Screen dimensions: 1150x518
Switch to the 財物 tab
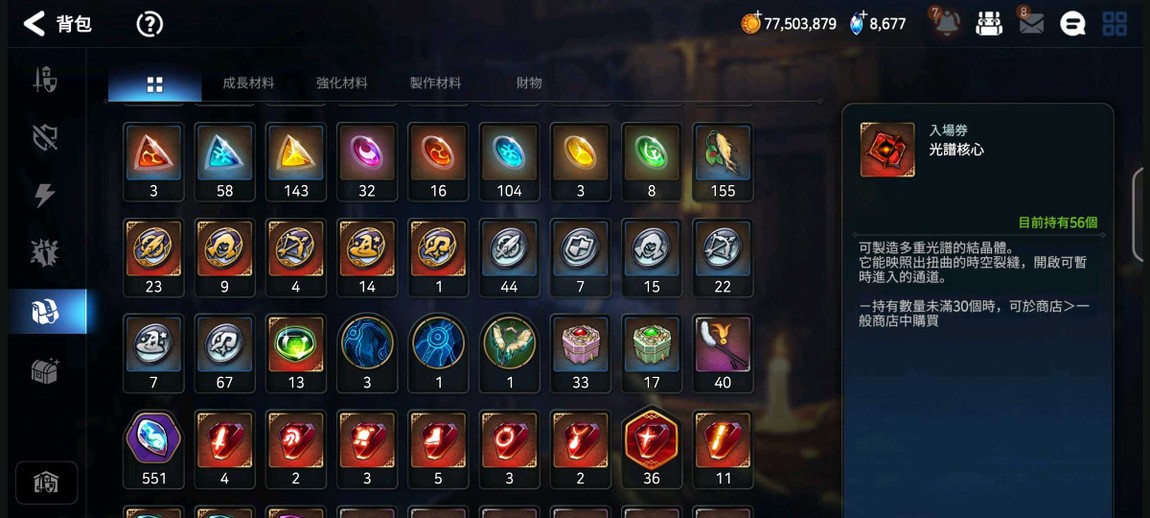(x=530, y=84)
